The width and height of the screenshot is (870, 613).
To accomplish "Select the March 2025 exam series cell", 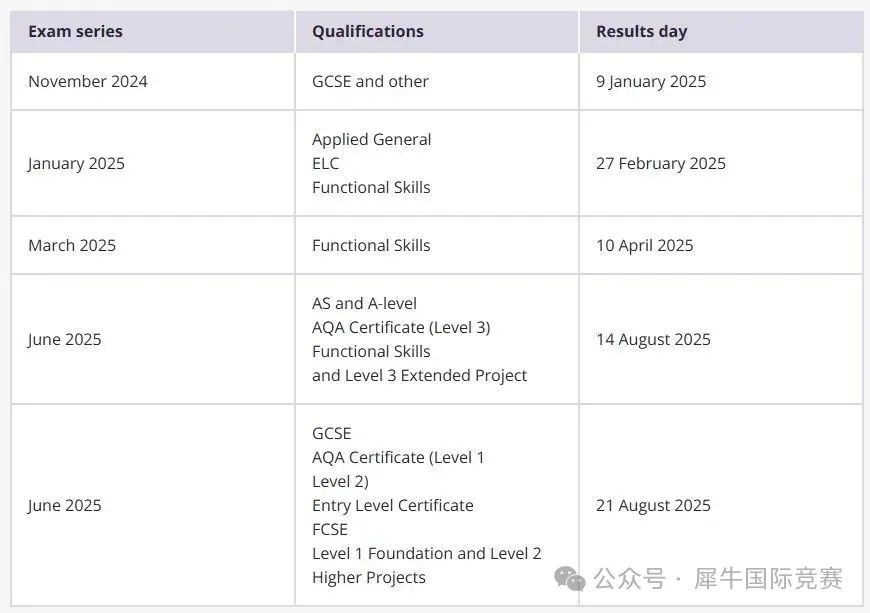I will (x=153, y=245).
